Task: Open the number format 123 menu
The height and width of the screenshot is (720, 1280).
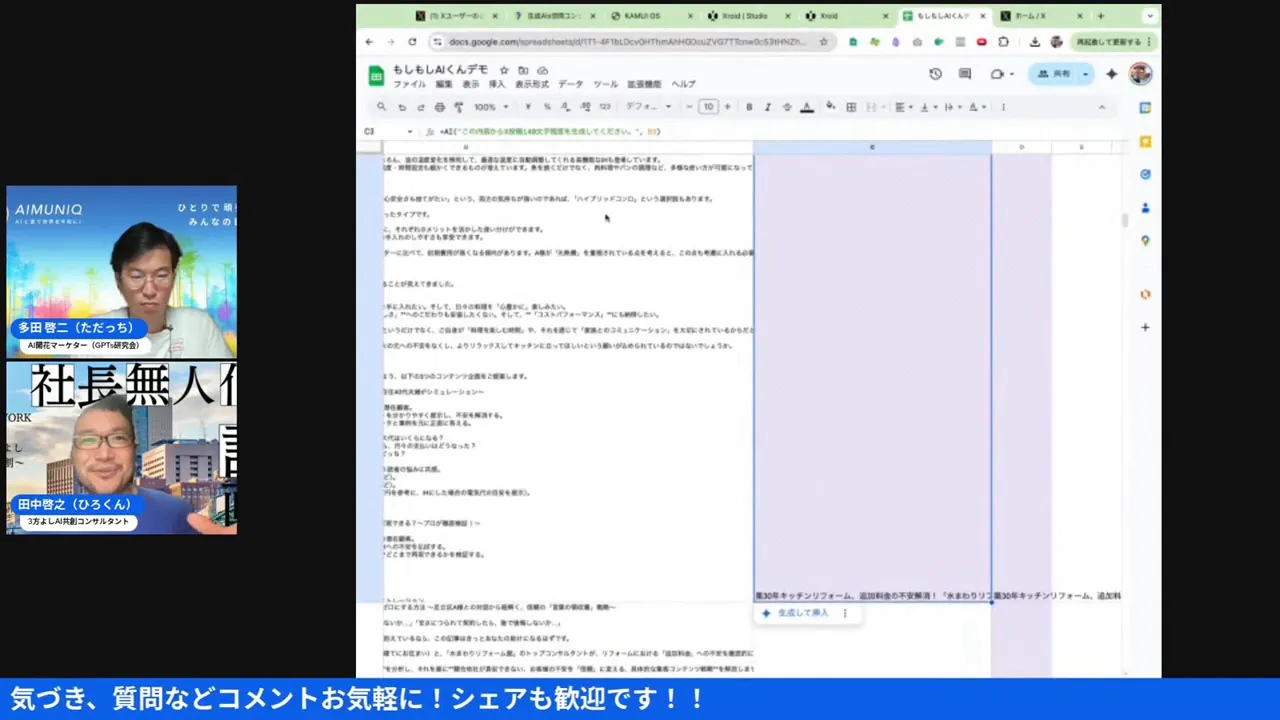Action: pyautogui.click(x=605, y=107)
